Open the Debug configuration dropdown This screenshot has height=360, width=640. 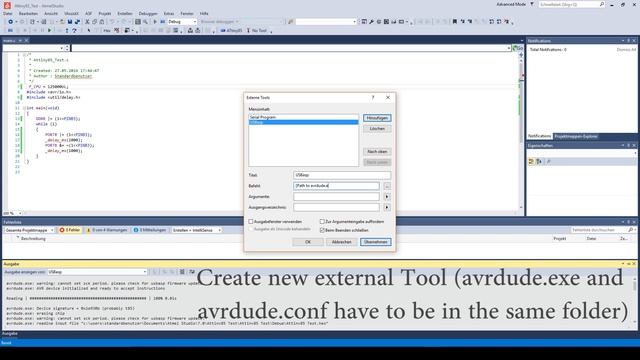click(182, 22)
